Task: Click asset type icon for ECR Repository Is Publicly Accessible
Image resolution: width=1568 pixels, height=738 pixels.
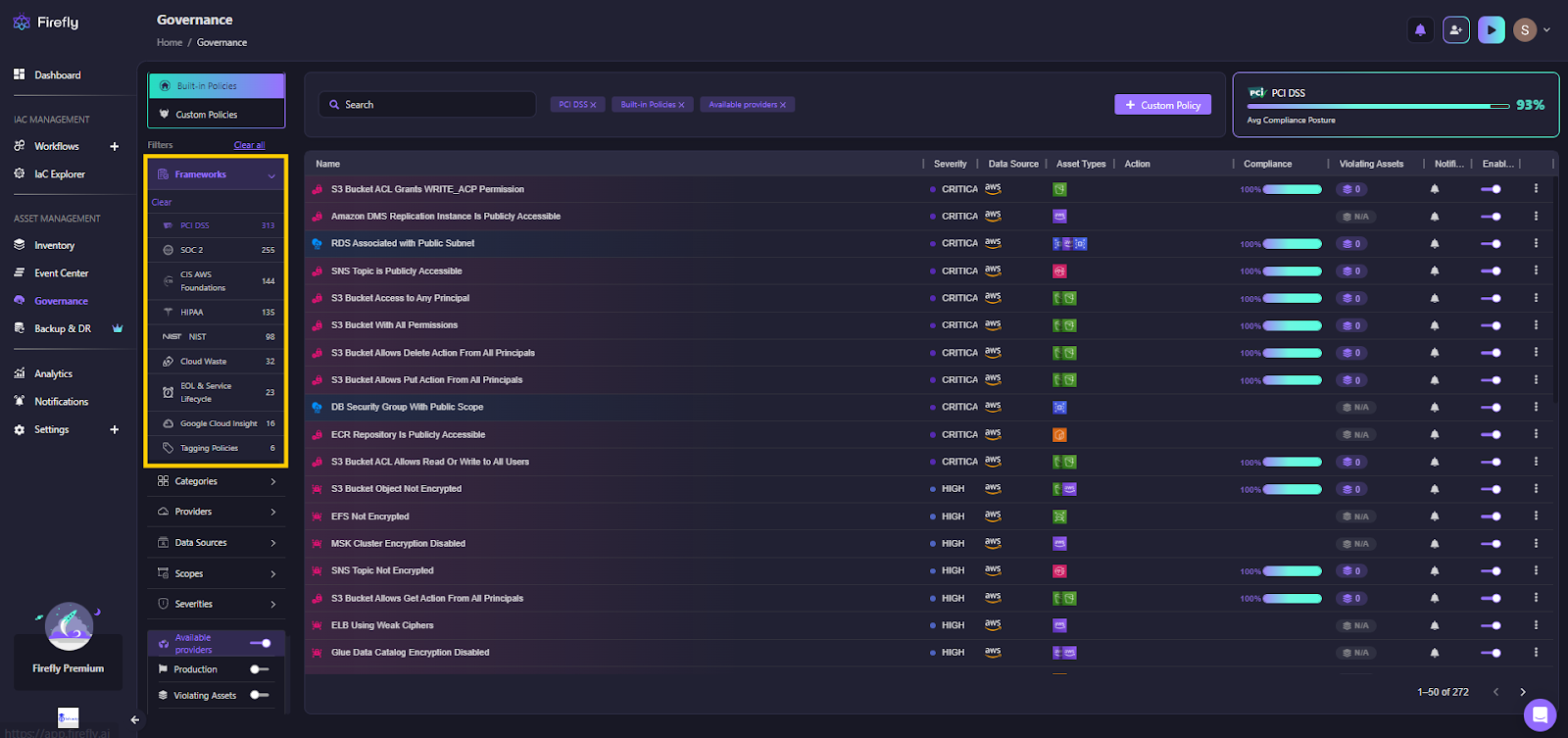Action: [1059, 434]
